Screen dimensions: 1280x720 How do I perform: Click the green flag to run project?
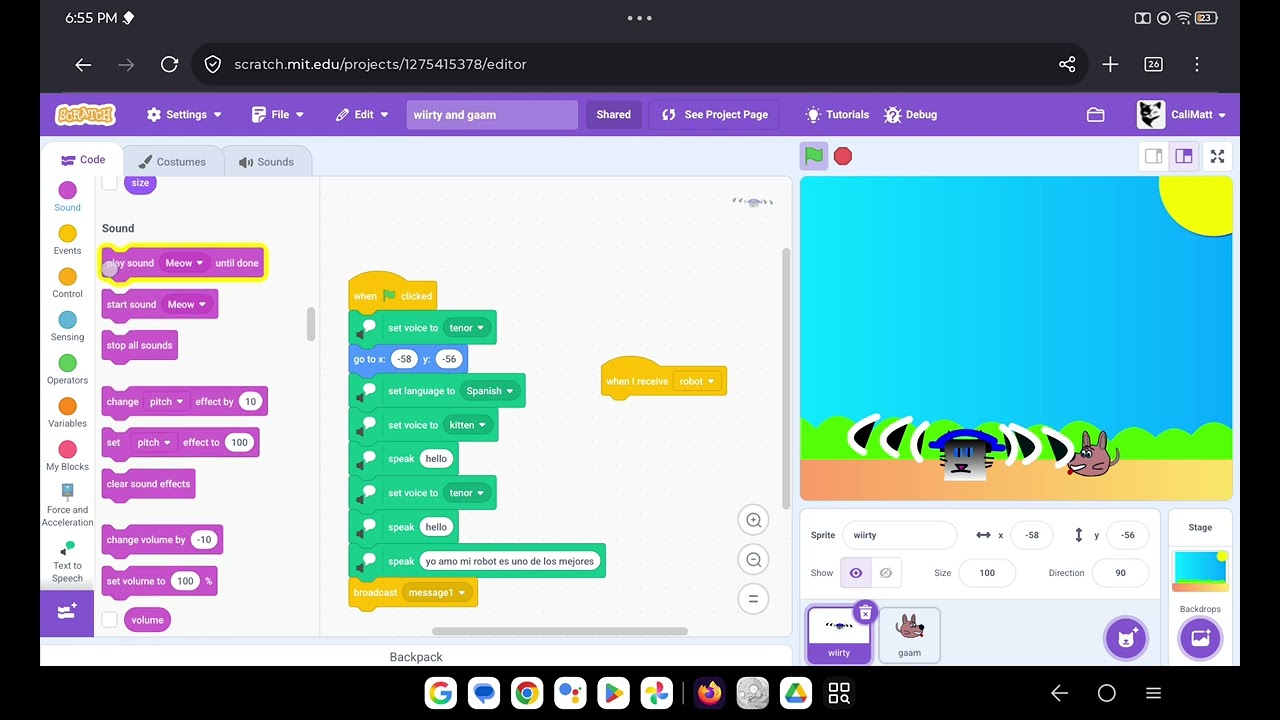point(814,156)
